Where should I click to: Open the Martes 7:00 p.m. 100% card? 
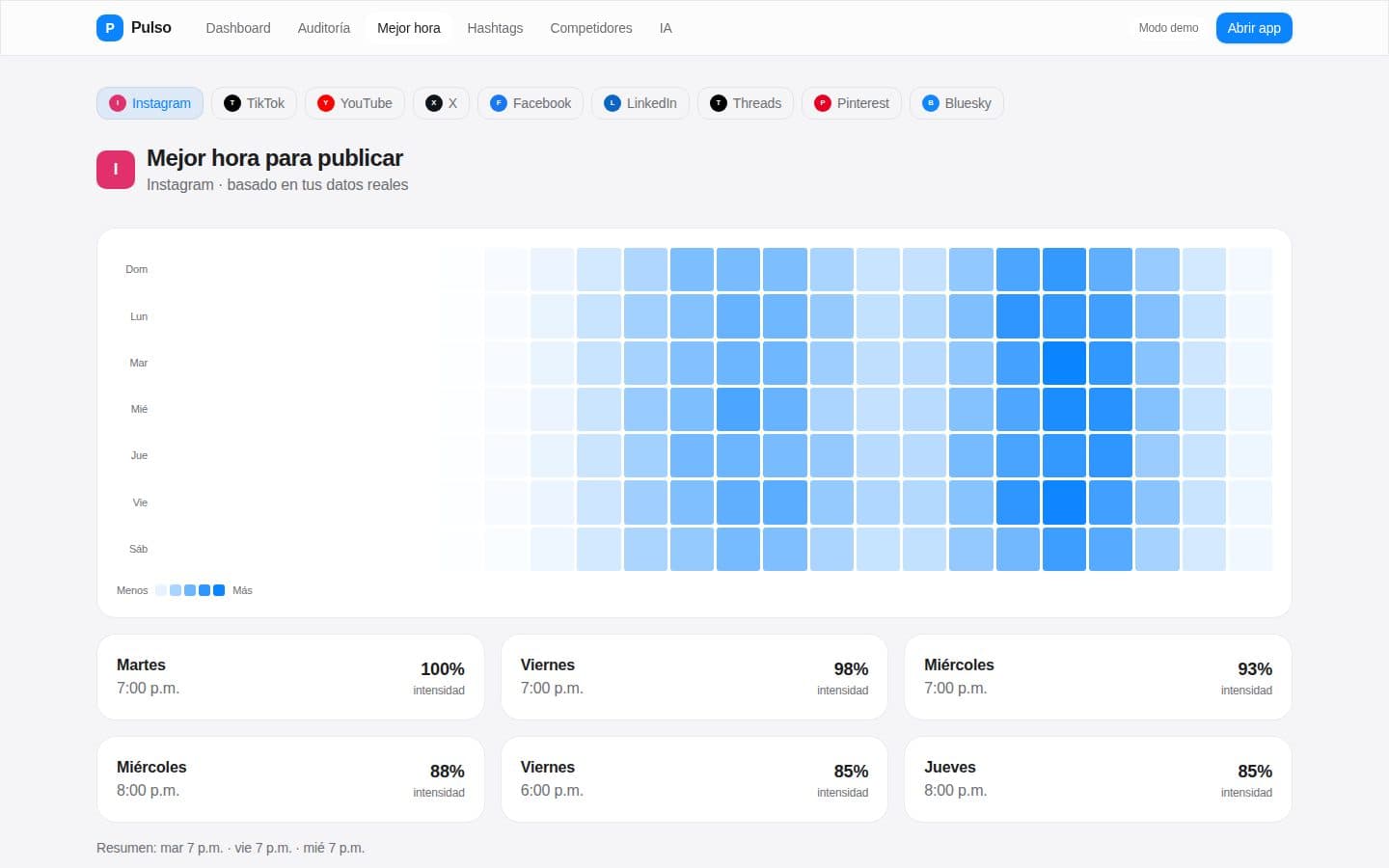(290, 677)
